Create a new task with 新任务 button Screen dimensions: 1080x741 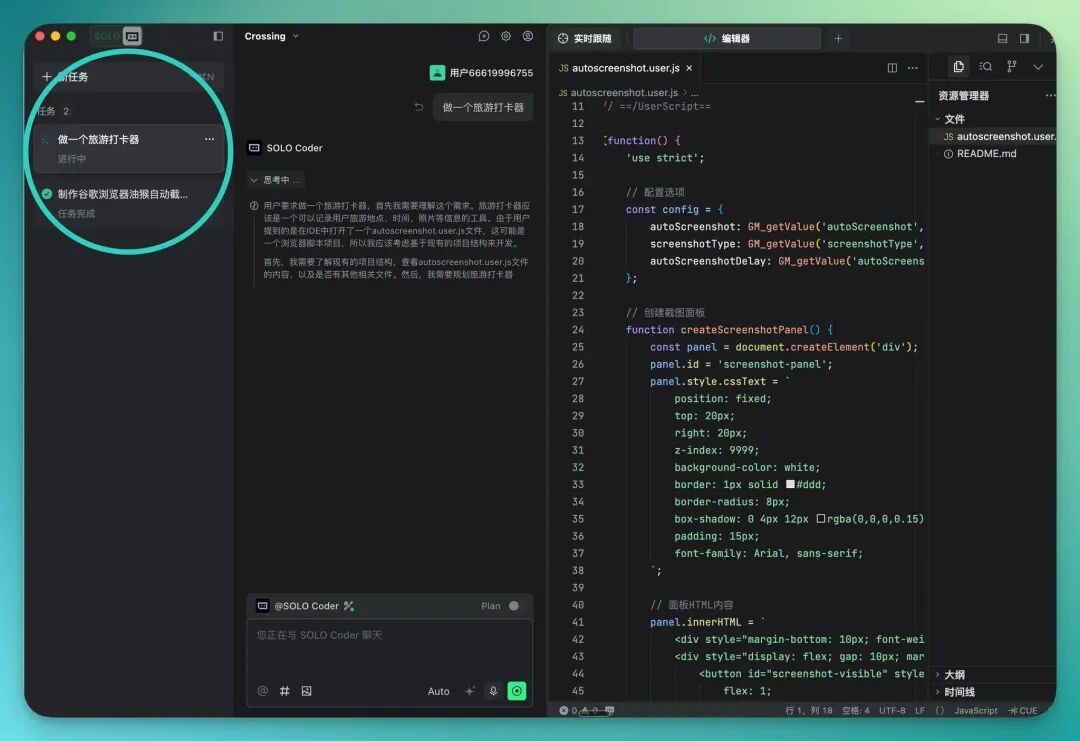128,76
